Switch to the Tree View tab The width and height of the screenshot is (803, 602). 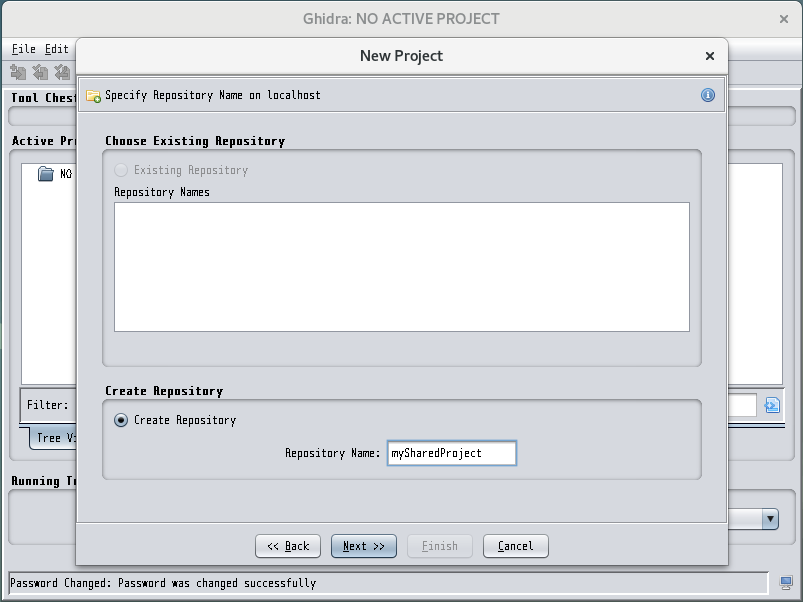pyautogui.click(x=53, y=438)
